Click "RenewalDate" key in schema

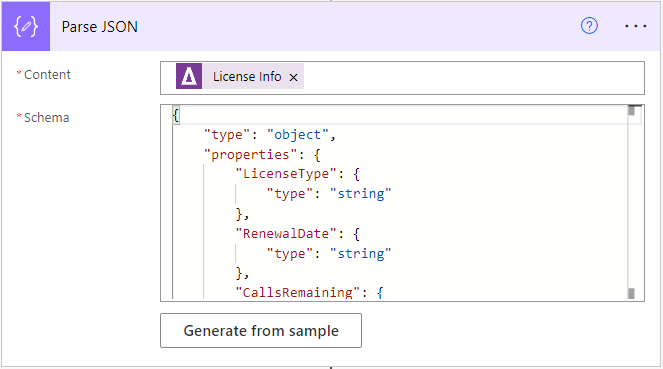(x=286, y=234)
